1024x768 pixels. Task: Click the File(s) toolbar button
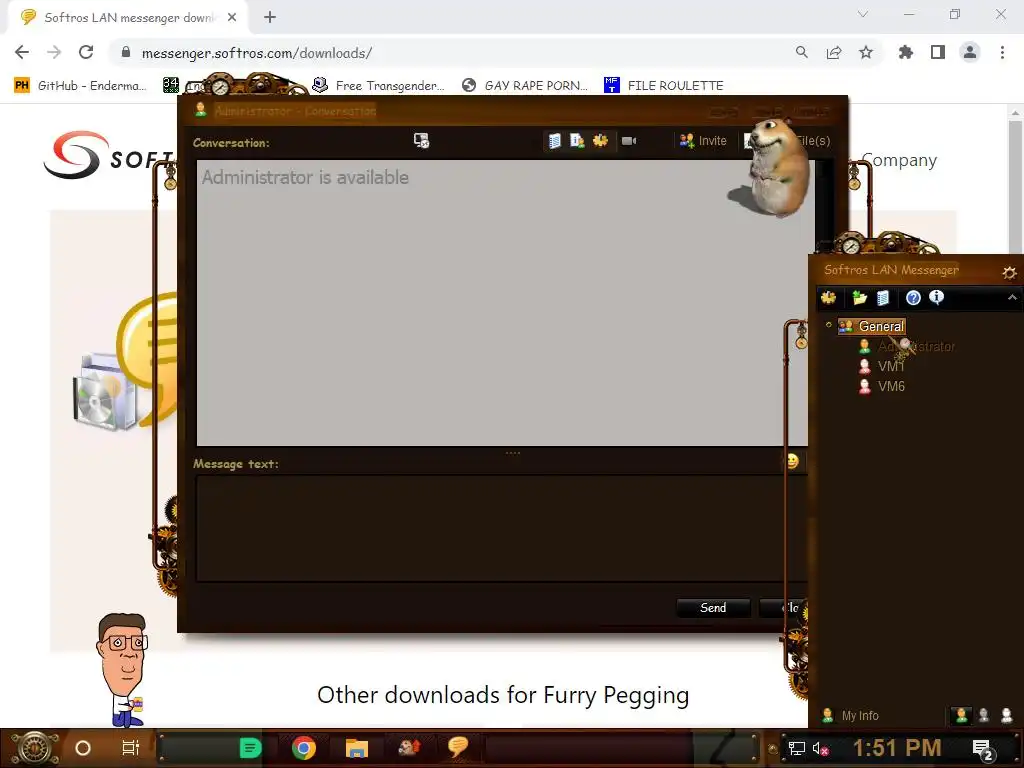[x=787, y=141]
